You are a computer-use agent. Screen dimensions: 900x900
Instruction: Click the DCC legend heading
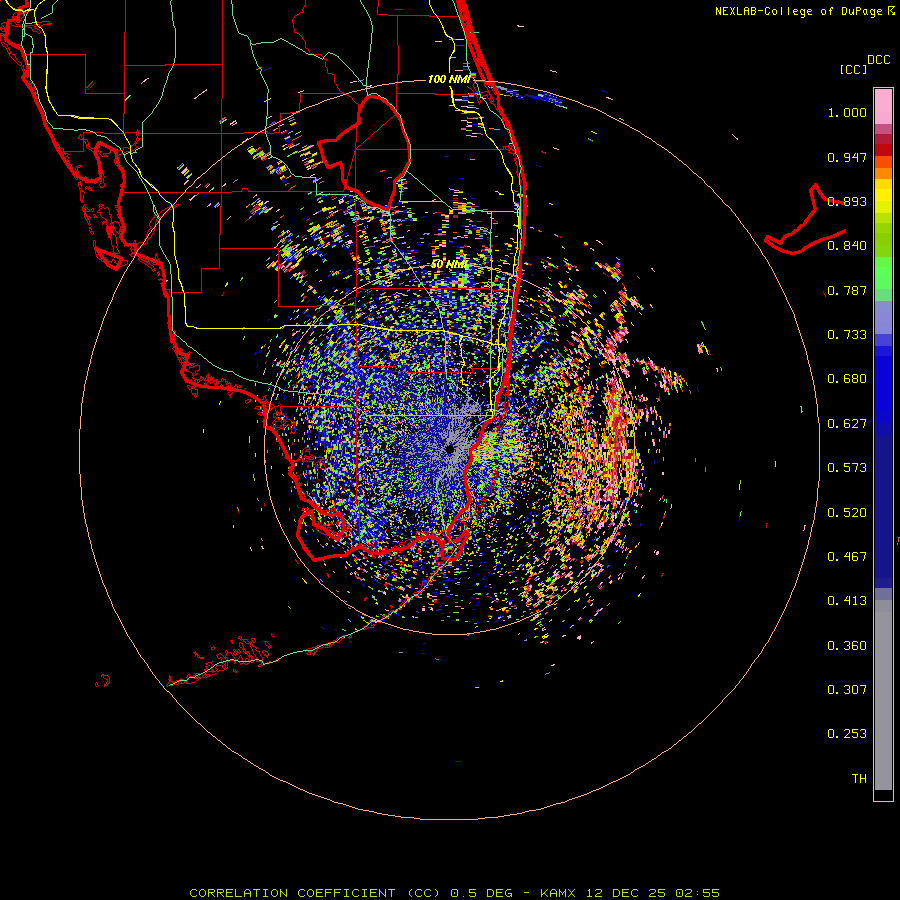[878, 60]
